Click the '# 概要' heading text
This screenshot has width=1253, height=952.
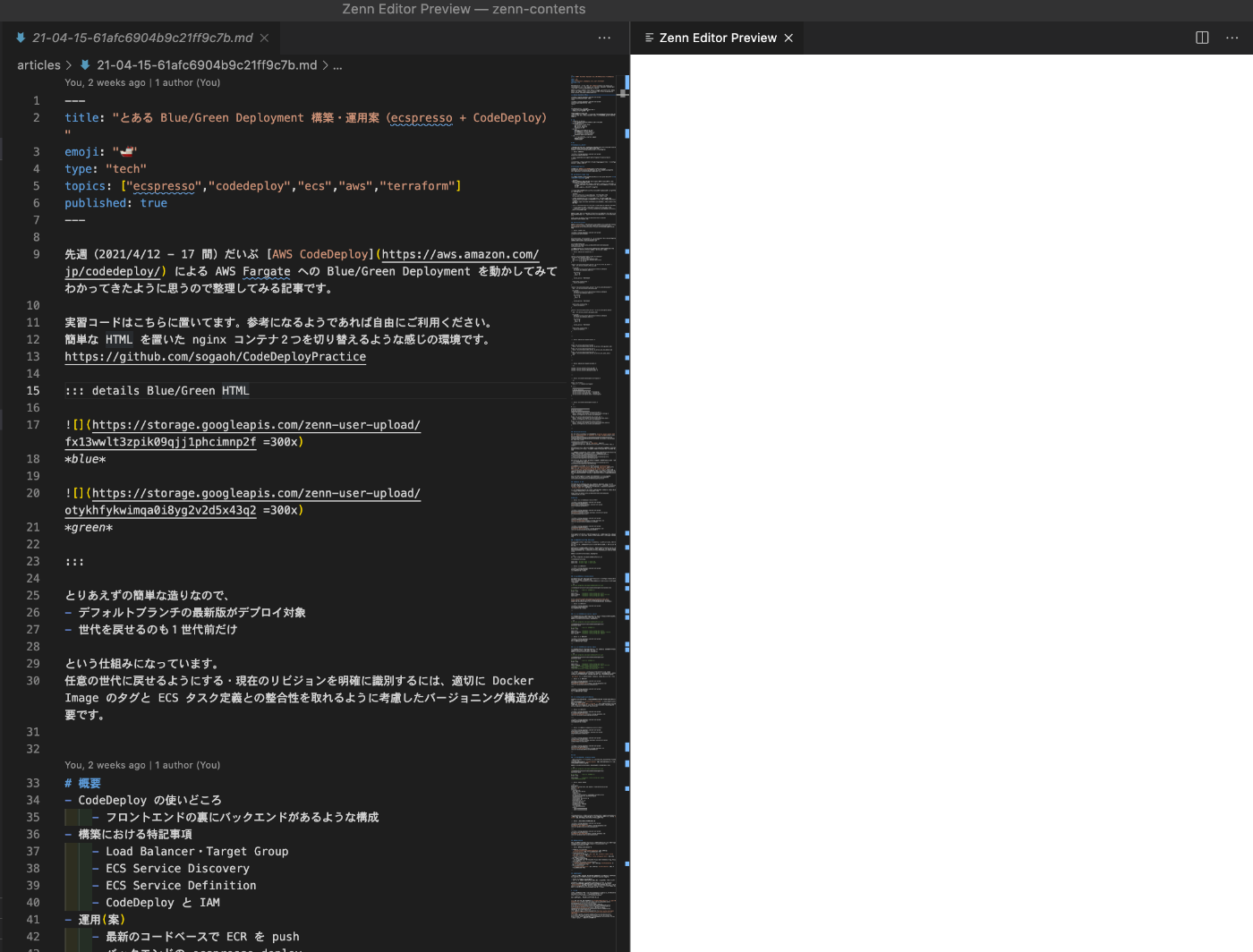click(x=82, y=783)
